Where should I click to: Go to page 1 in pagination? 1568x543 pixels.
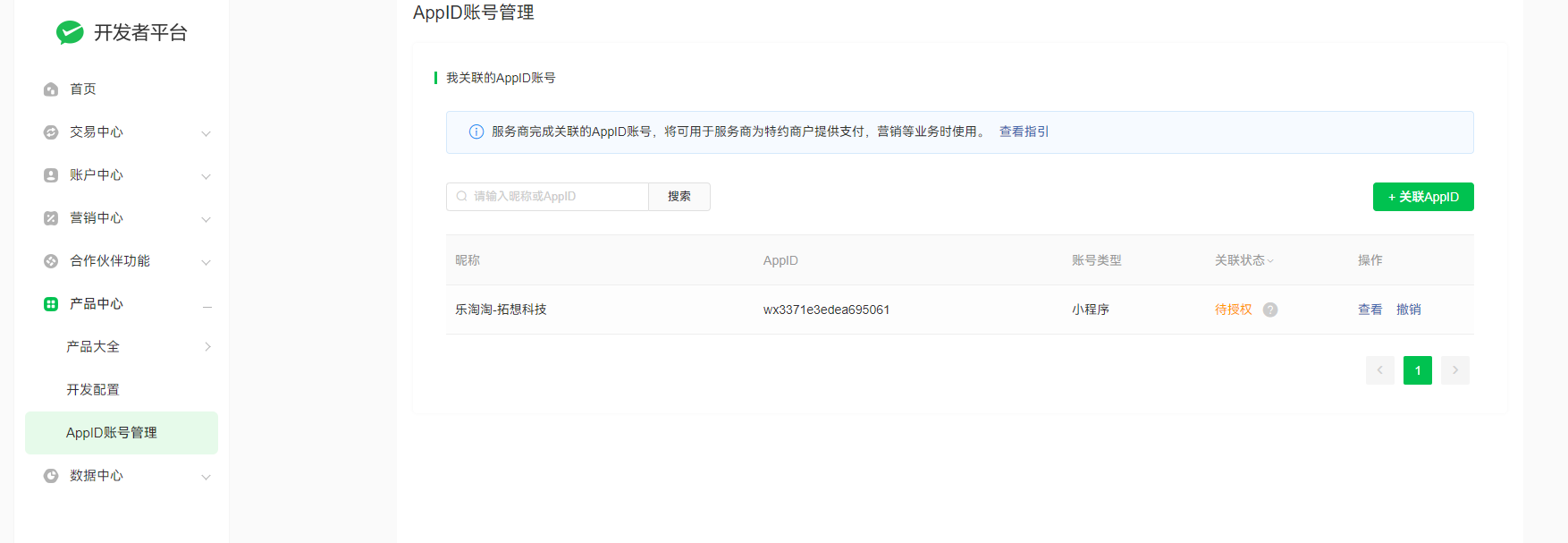tap(1417, 370)
